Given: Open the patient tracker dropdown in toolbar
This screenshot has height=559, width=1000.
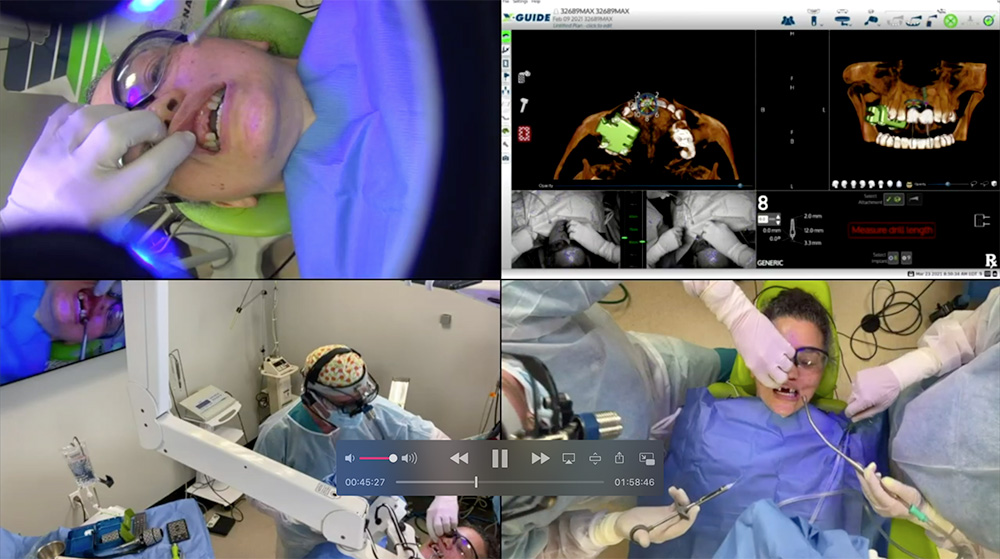Looking at the screenshot, I should (842, 19).
